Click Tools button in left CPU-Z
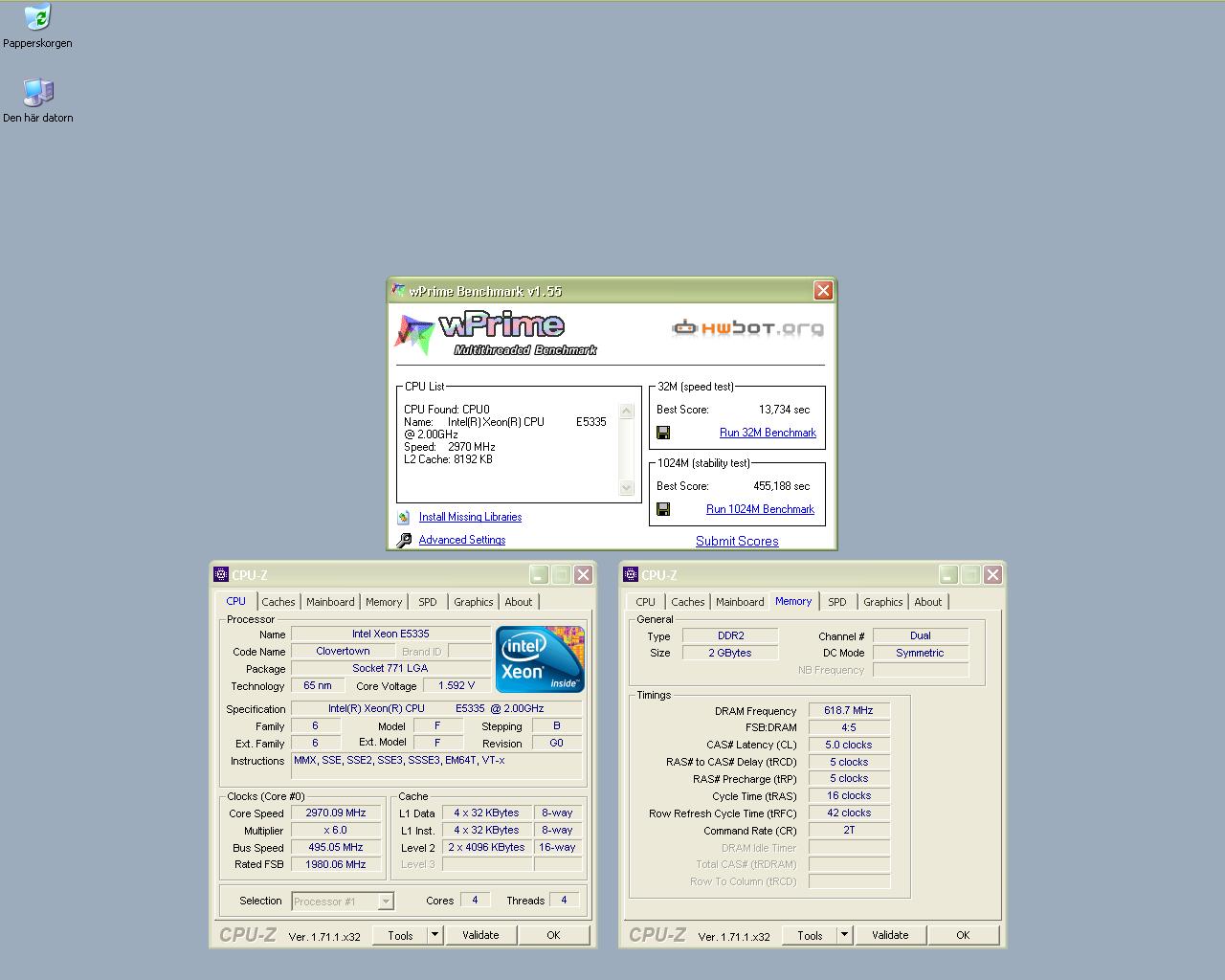This screenshot has height=980, width=1225. (400, 935)
